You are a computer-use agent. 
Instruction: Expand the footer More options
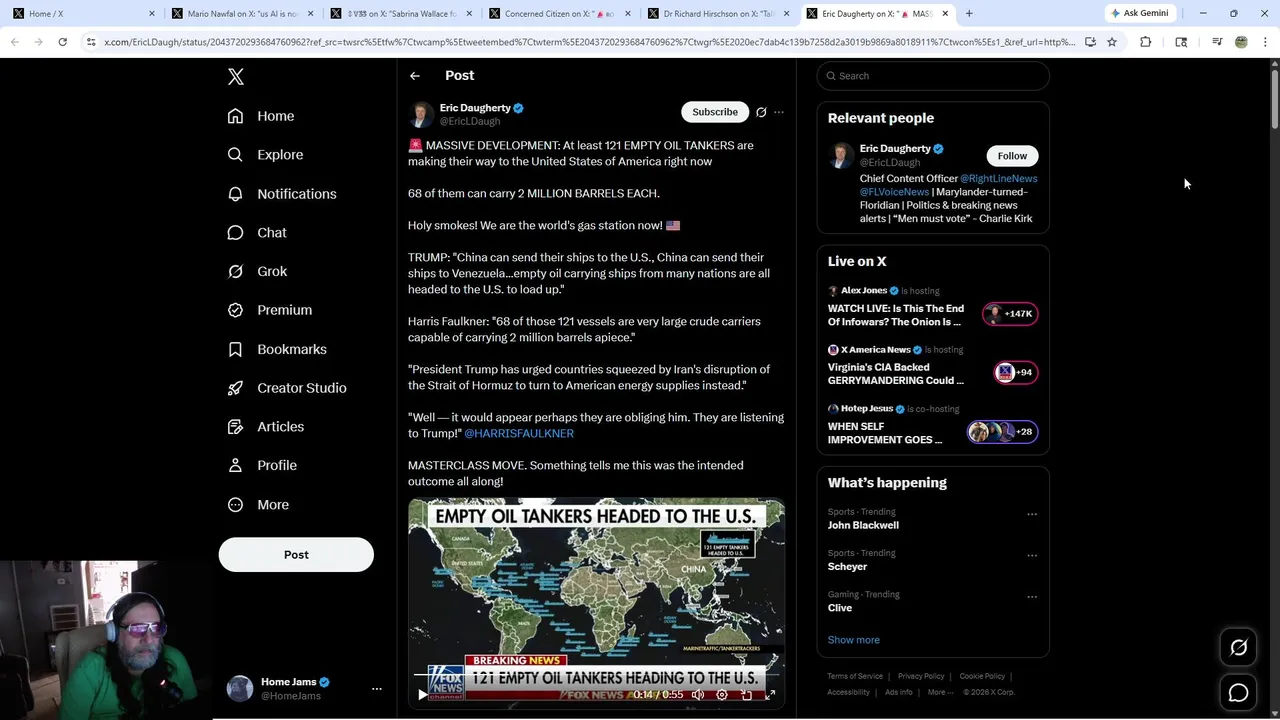coord(940,692)
